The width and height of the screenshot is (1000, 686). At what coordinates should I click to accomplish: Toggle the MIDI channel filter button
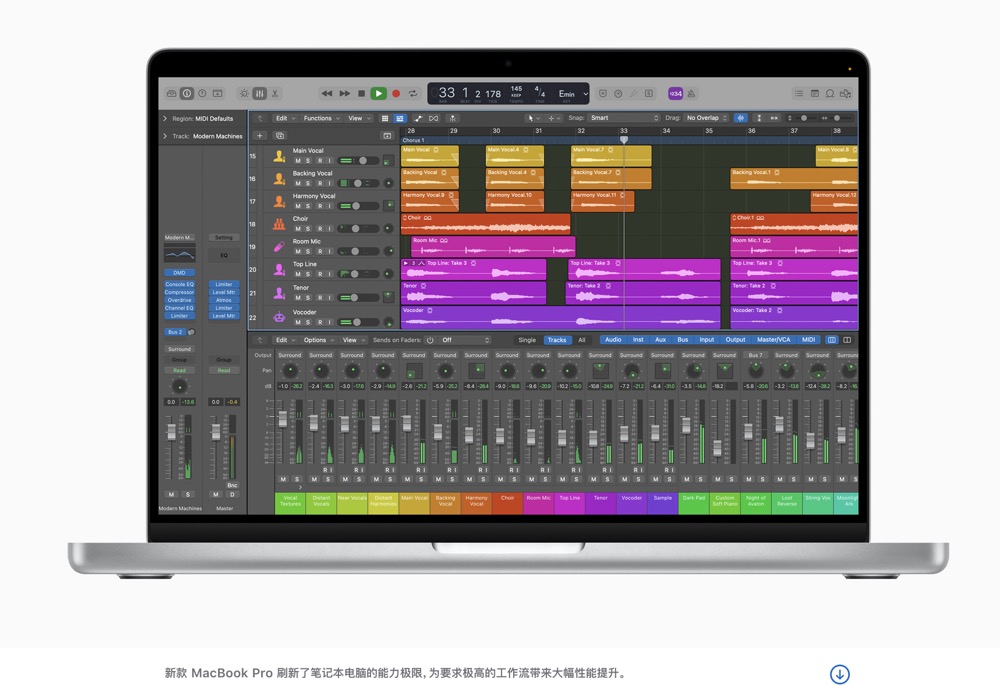(809, 340)
